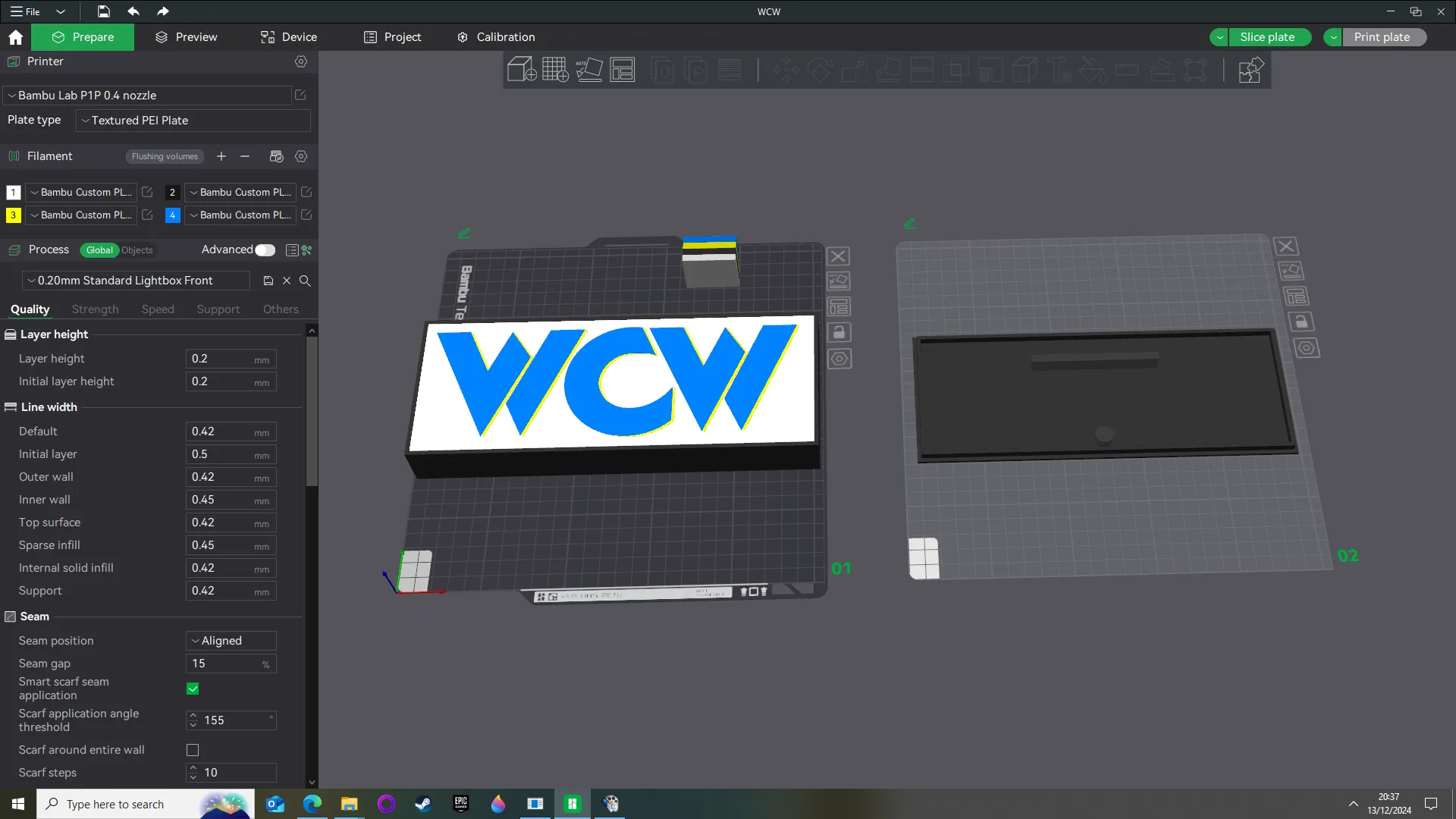Open the Plate type dropdown

coord(193,121)
